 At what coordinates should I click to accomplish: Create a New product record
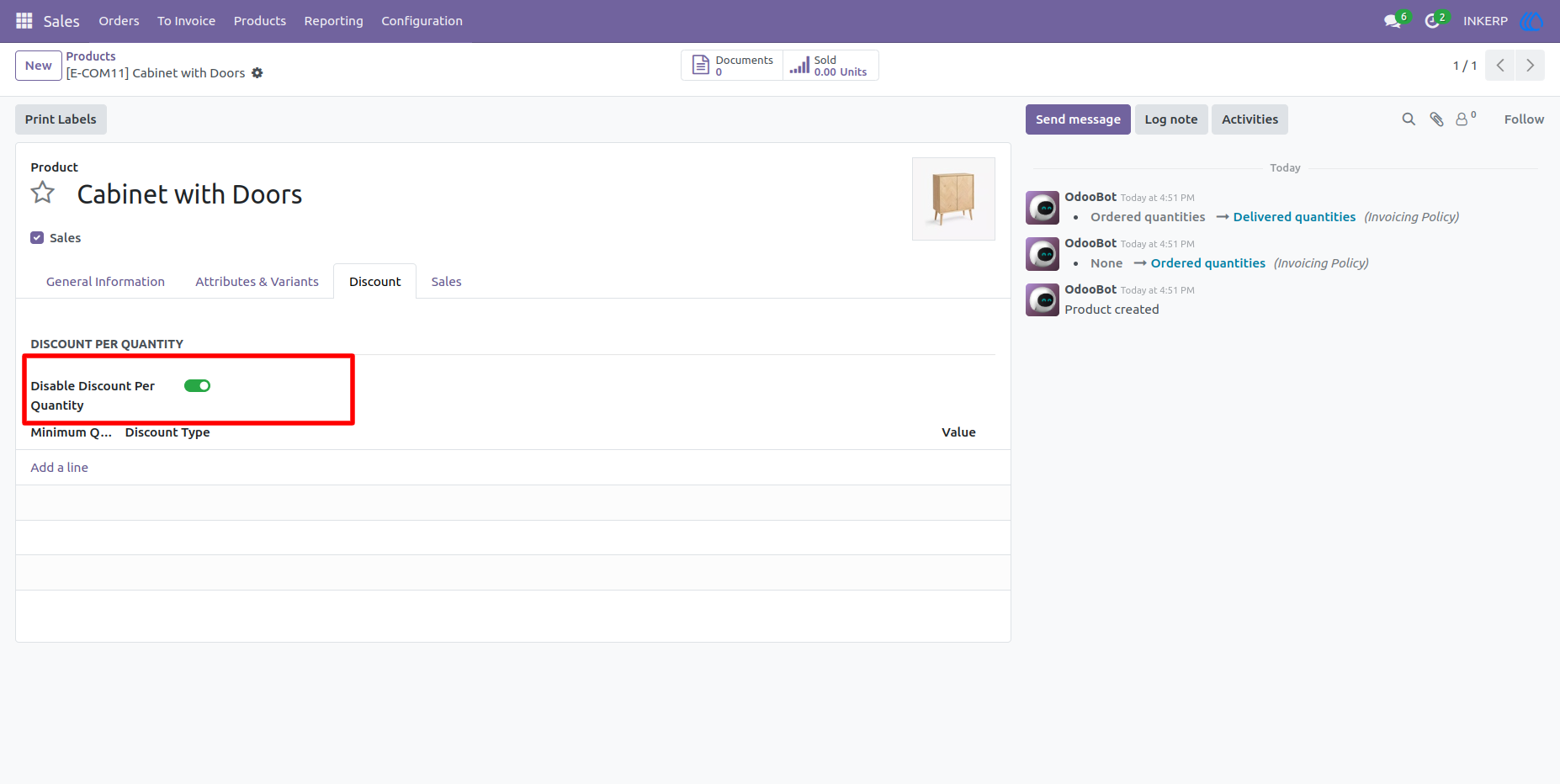click(39, 66)
